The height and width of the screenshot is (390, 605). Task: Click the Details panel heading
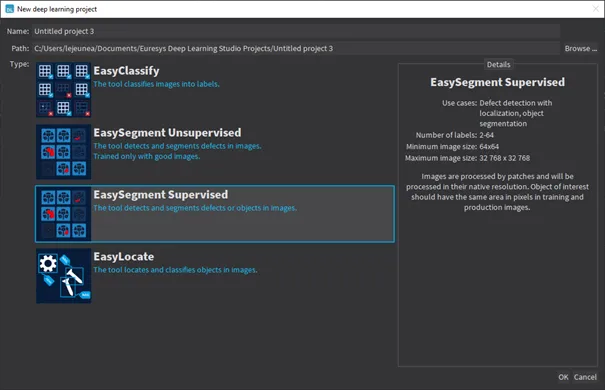pos(498,64)
